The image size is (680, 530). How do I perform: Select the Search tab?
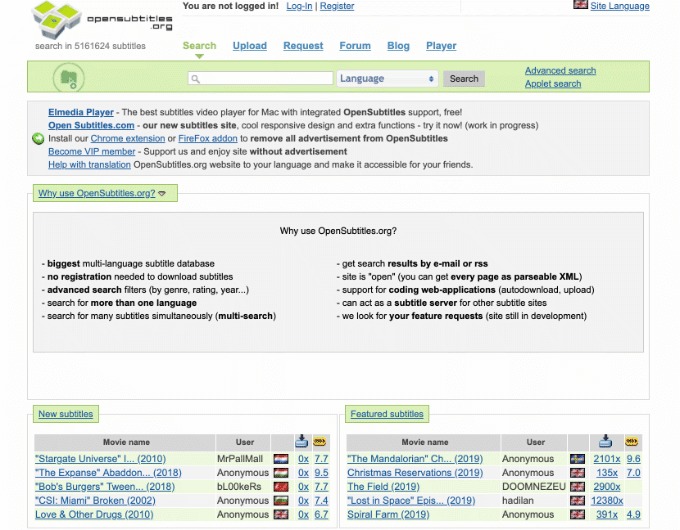point(199,46)
